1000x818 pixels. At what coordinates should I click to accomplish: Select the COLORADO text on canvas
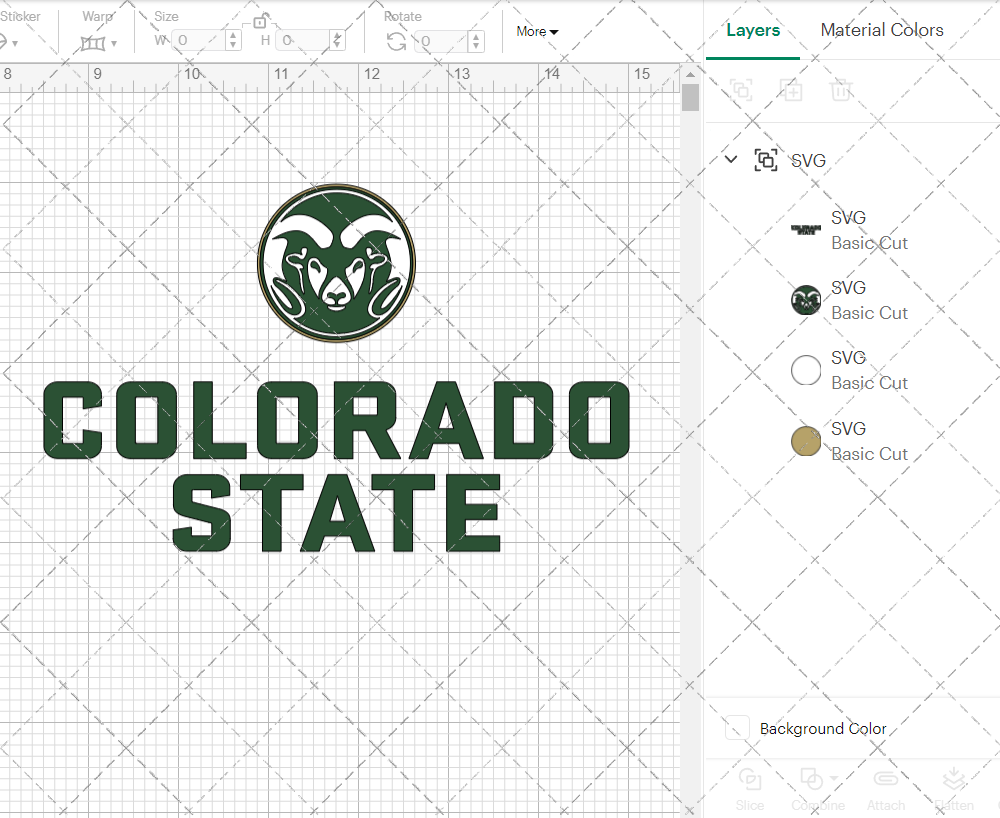click(x=336, y=420)
